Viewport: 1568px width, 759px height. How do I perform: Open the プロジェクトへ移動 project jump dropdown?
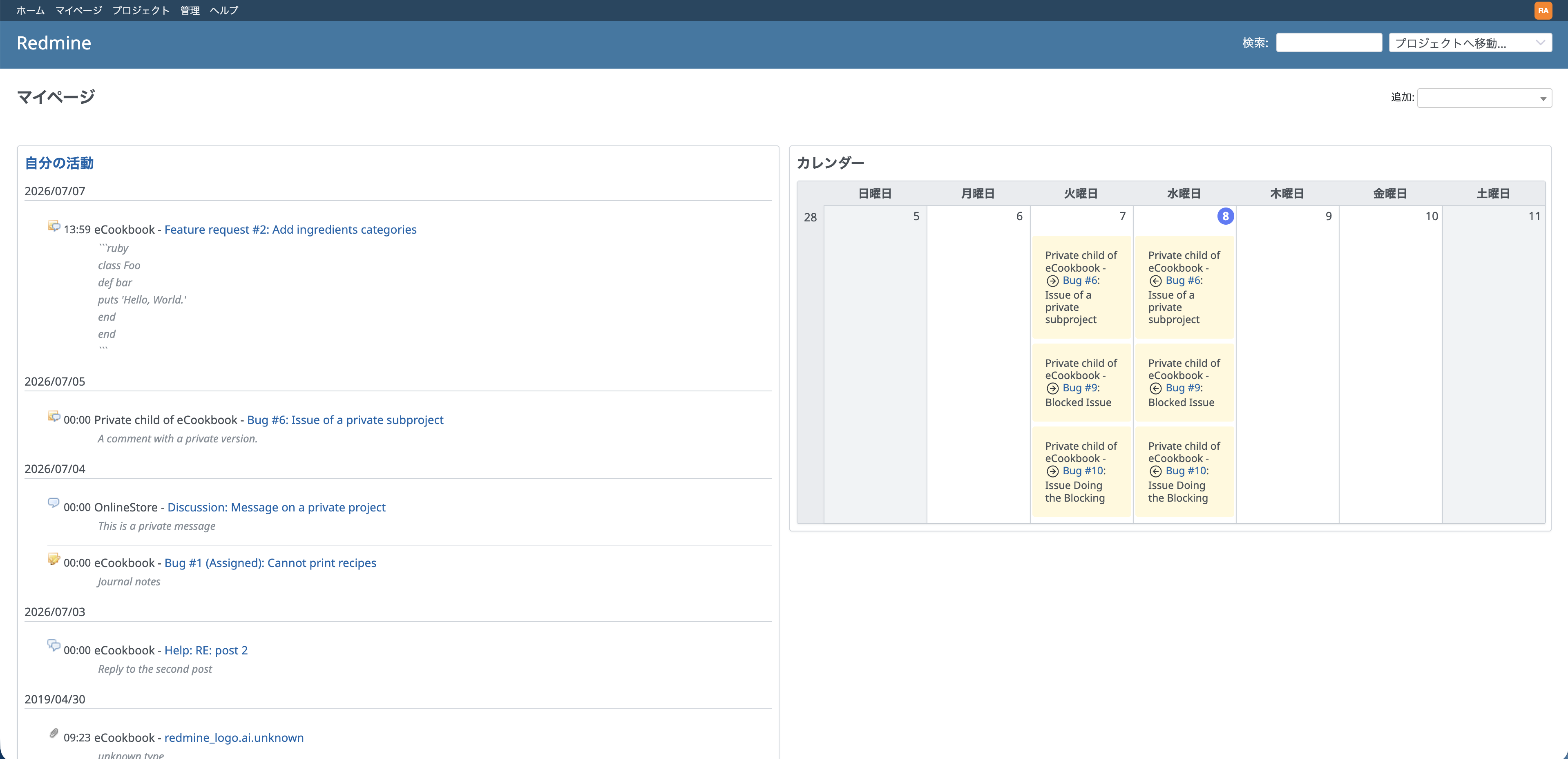click(x=1470, y=42)
